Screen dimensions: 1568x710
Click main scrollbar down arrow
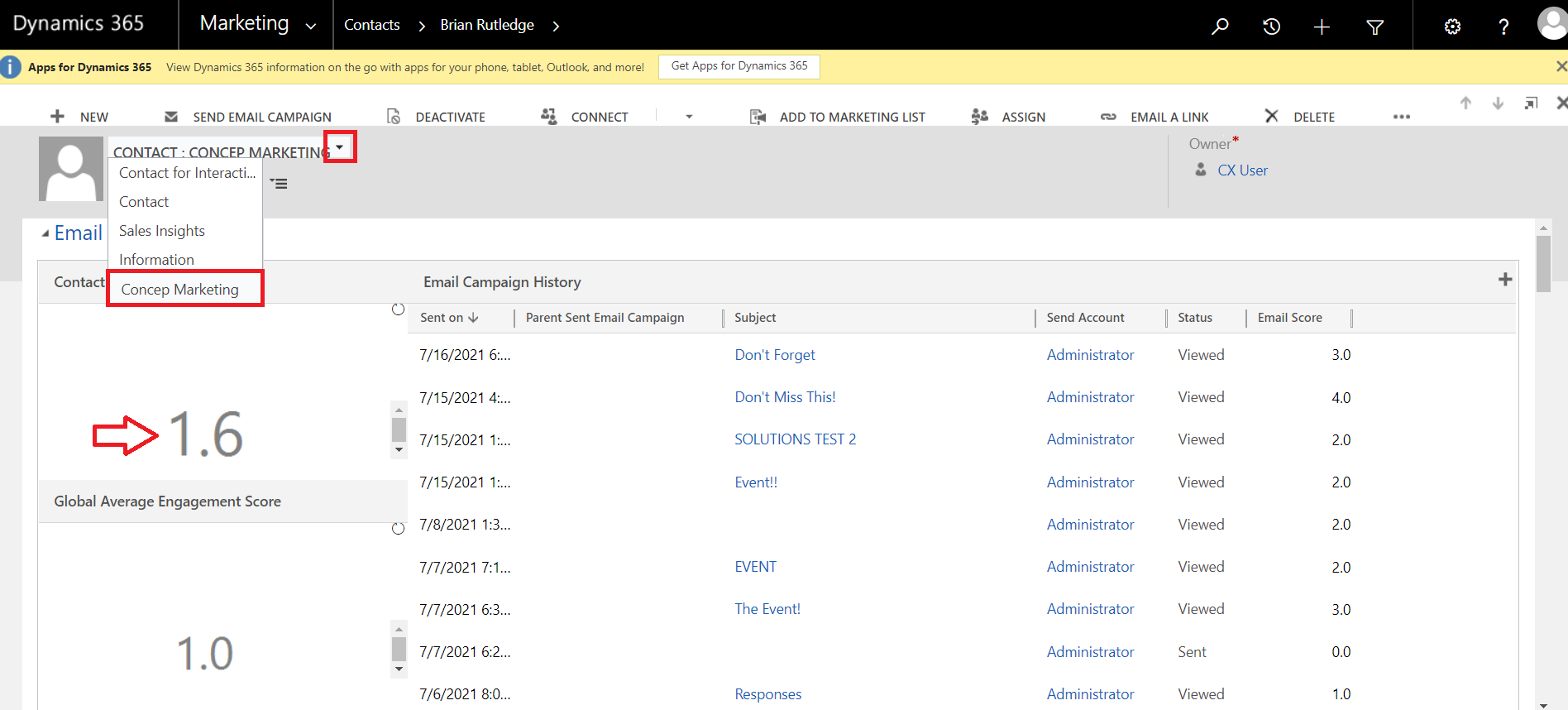1543,705
